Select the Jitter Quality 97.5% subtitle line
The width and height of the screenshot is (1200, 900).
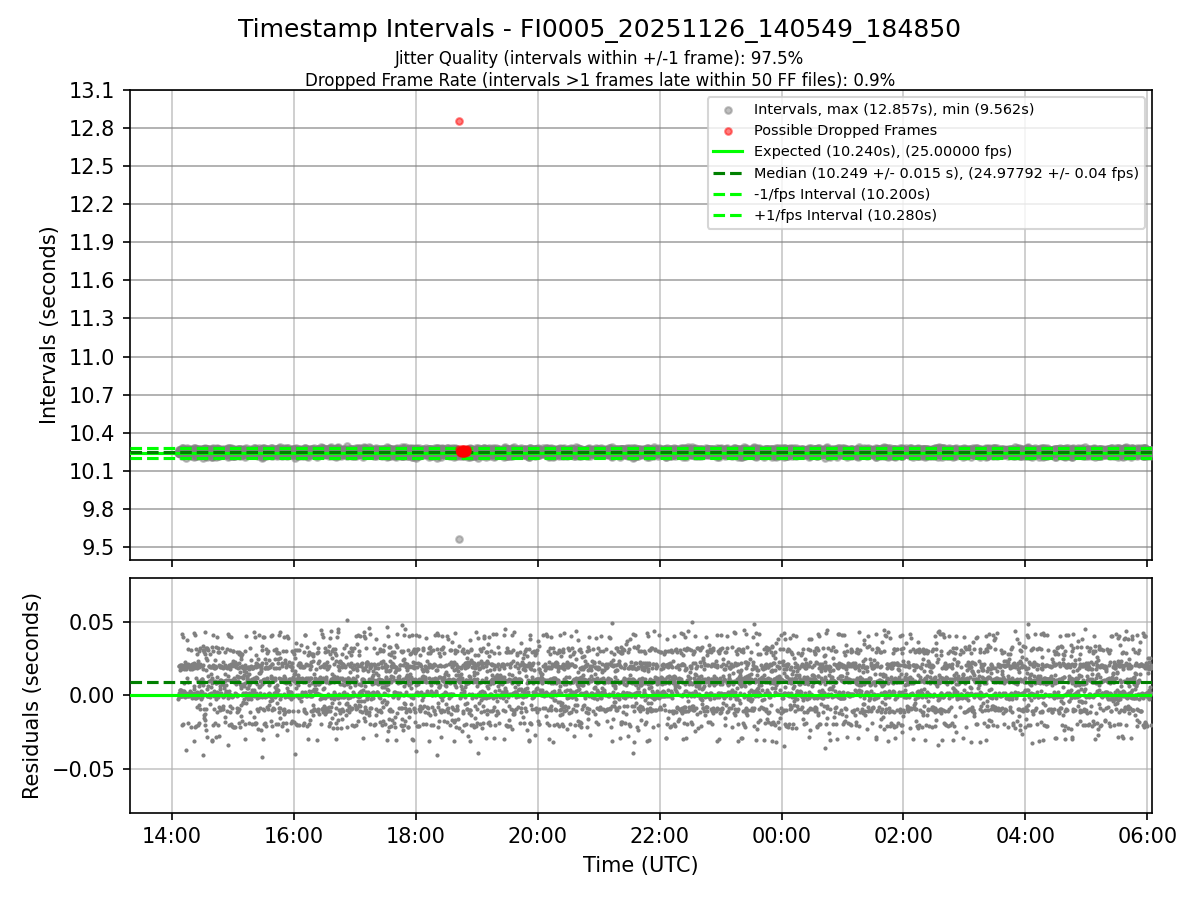pos(599,58)
